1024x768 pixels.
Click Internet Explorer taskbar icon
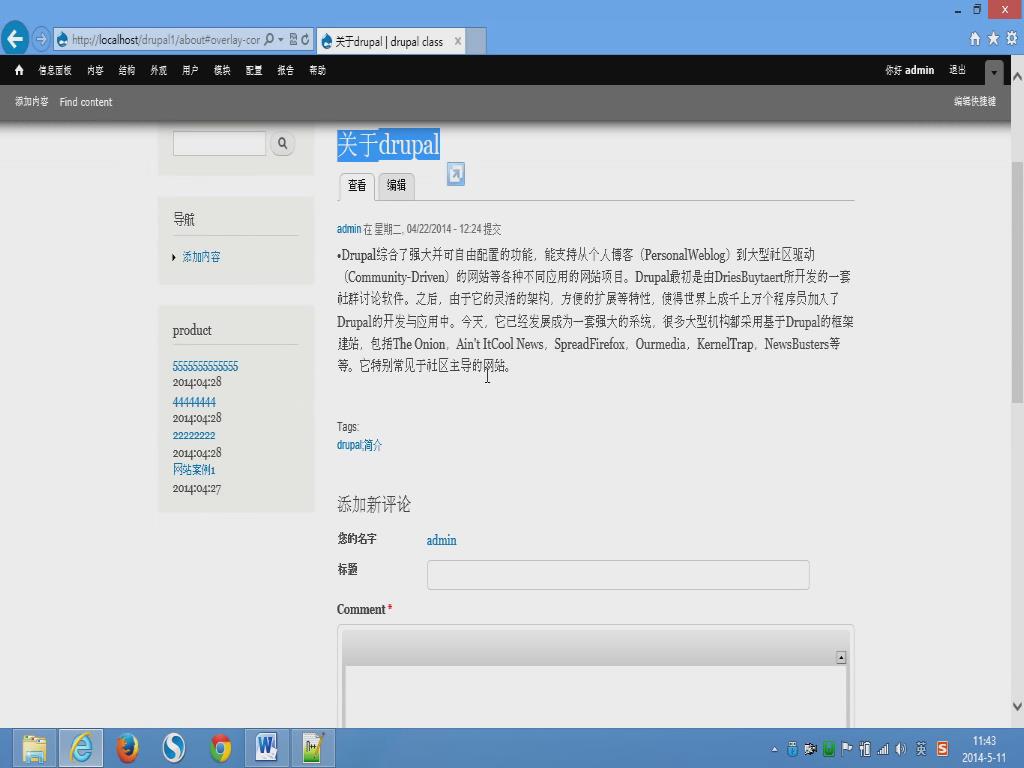81,748
